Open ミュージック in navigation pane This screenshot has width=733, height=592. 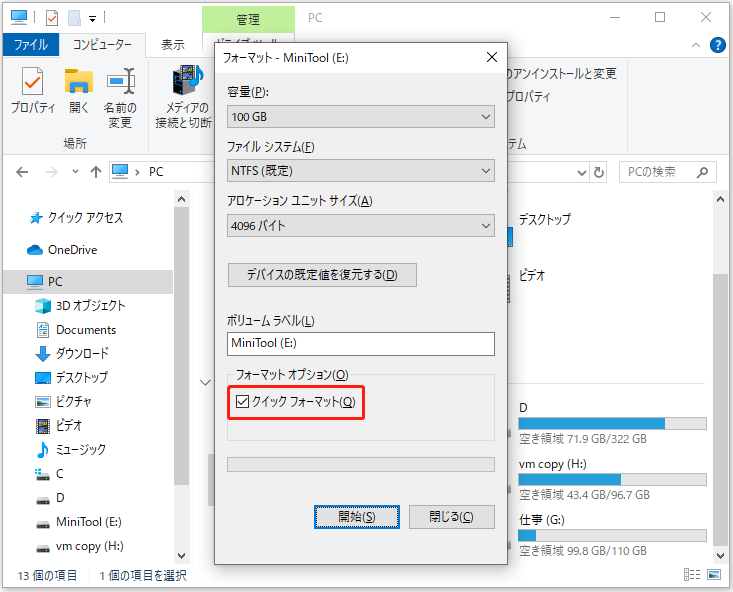click(80, 449)
